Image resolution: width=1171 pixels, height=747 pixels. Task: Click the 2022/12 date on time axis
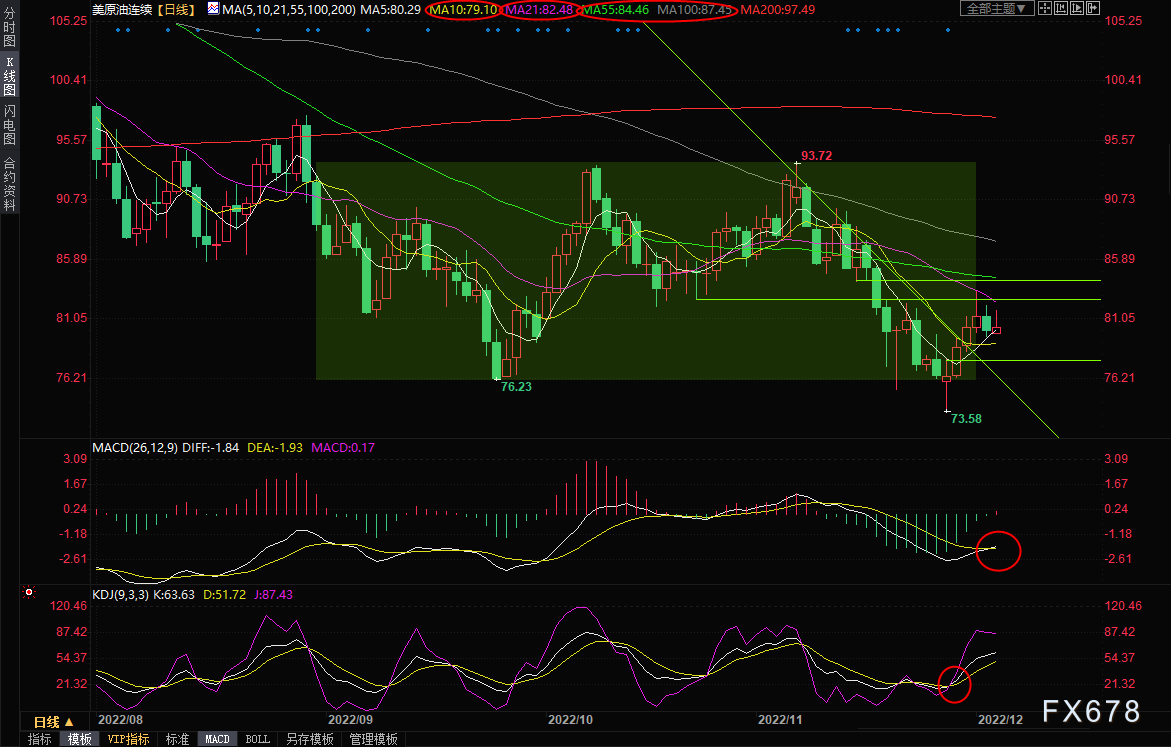tap(1001, 719)
